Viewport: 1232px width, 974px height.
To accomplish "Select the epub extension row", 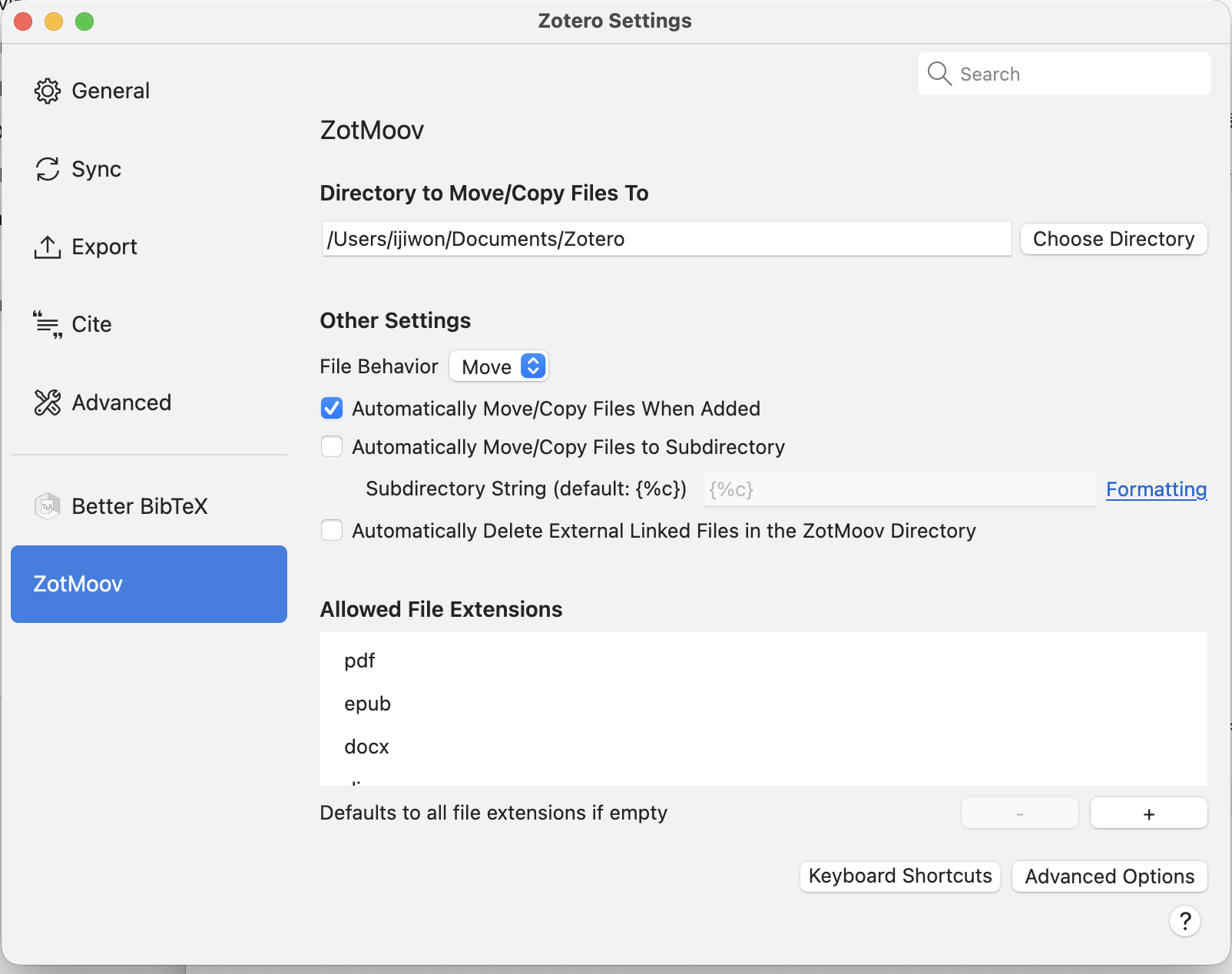I will [763, 704].
